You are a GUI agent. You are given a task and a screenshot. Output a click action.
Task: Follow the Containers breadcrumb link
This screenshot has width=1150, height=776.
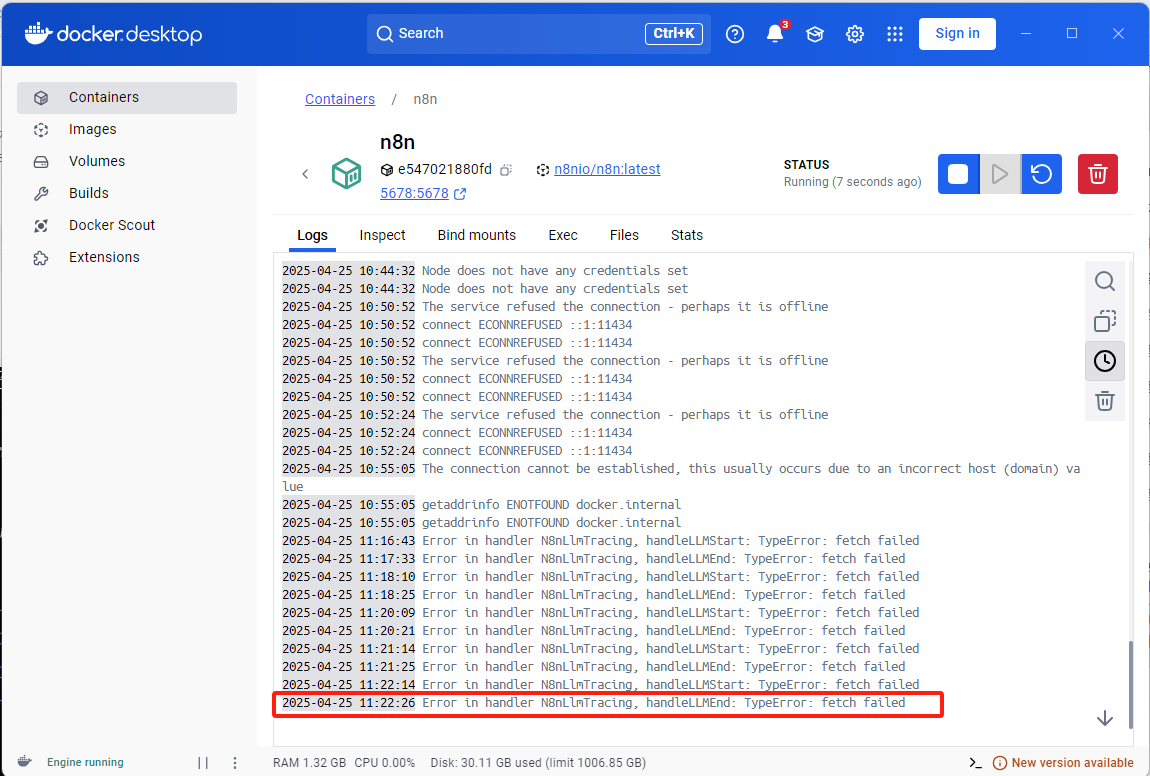pyautogui.click(x=340, y=99)
